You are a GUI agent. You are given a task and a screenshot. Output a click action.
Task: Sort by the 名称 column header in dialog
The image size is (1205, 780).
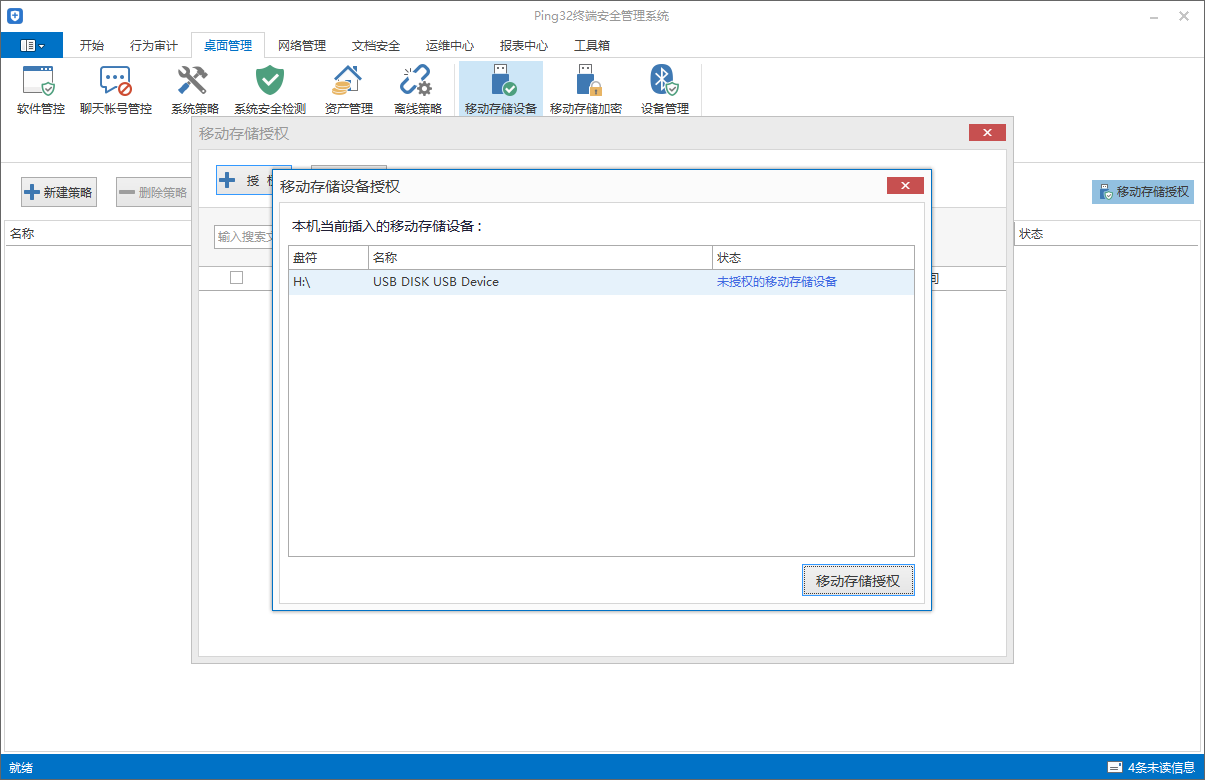click(x=540, y=258)
